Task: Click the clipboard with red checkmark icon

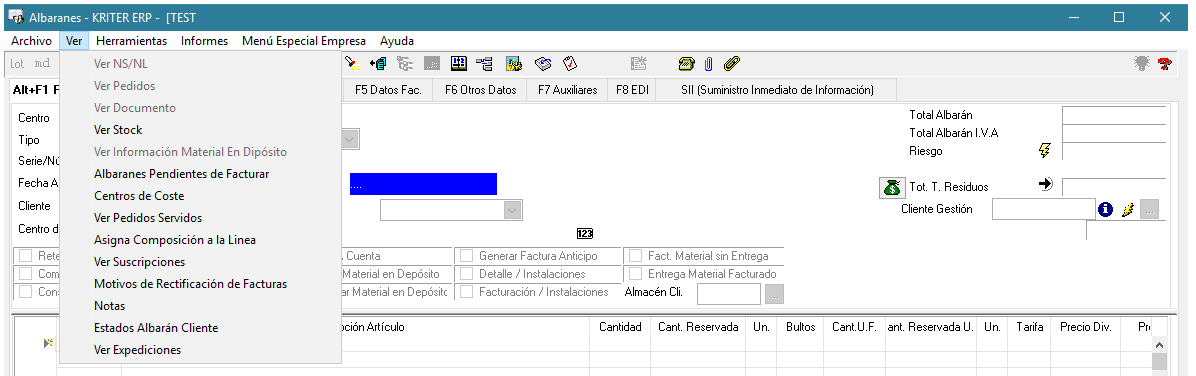Action: [570, 63]
